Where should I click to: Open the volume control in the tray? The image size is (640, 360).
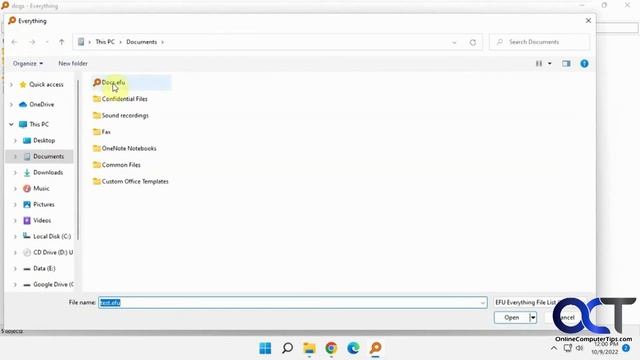tap(579, 348)
